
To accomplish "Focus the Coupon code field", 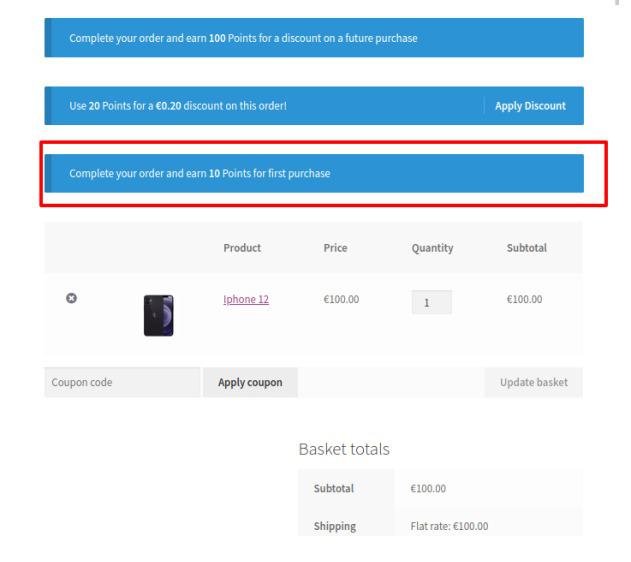I will click(122, 382).
